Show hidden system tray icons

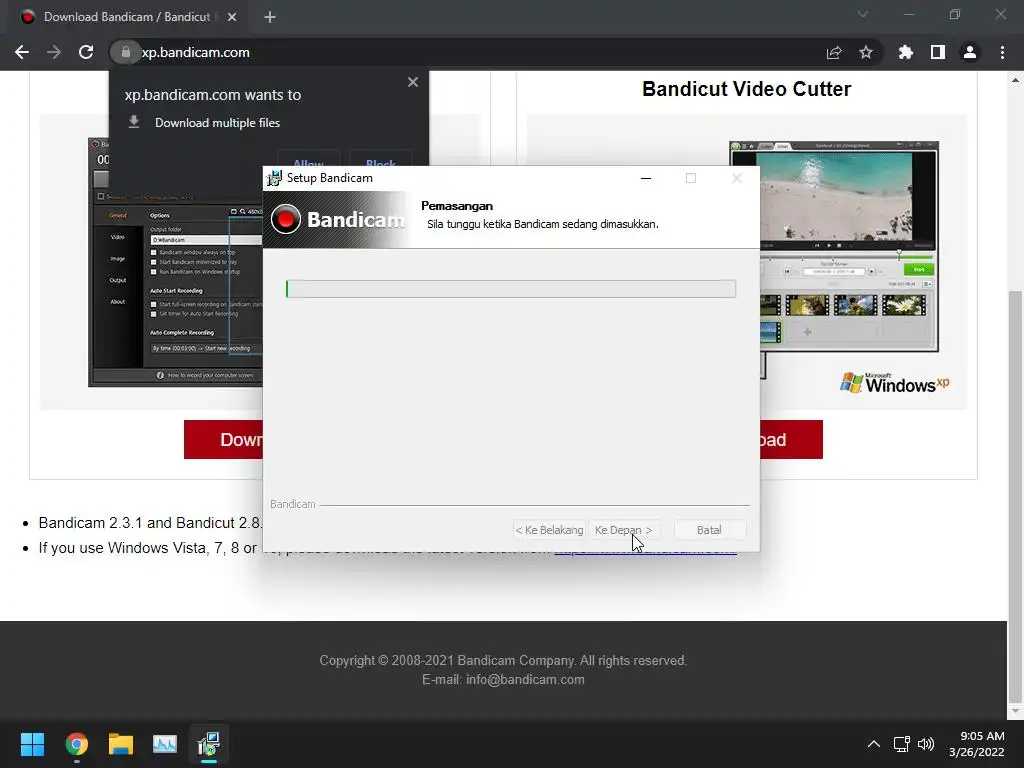coord(874,744)
